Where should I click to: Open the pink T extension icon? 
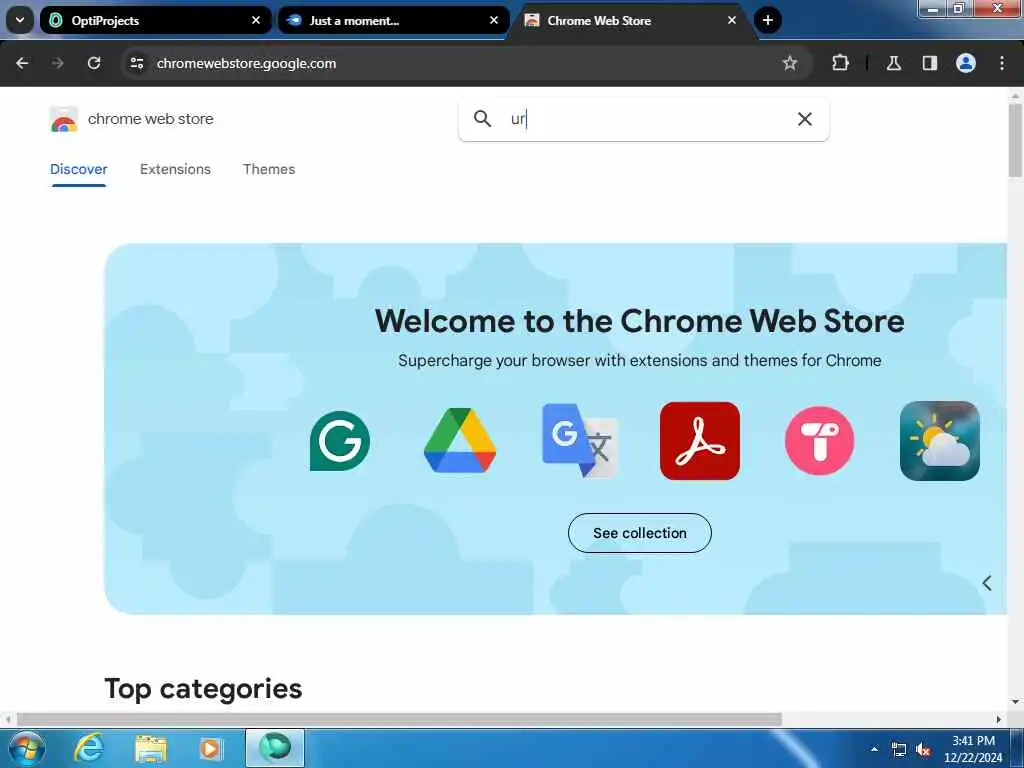[820, 441]
